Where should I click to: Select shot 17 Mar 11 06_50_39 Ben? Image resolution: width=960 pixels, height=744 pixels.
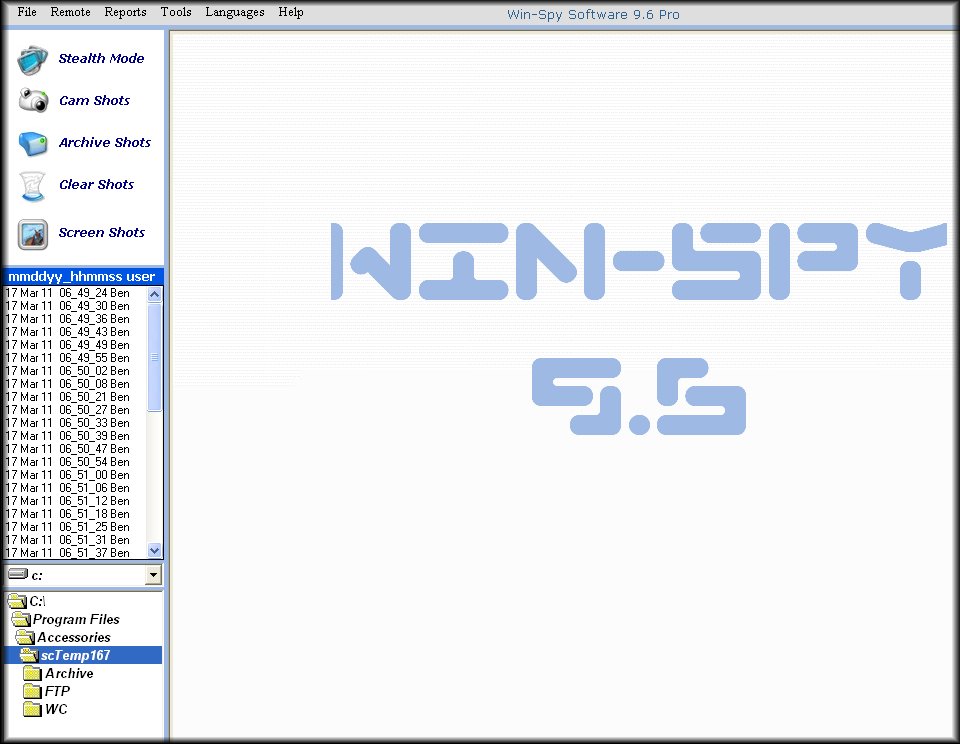pos(75,436)
